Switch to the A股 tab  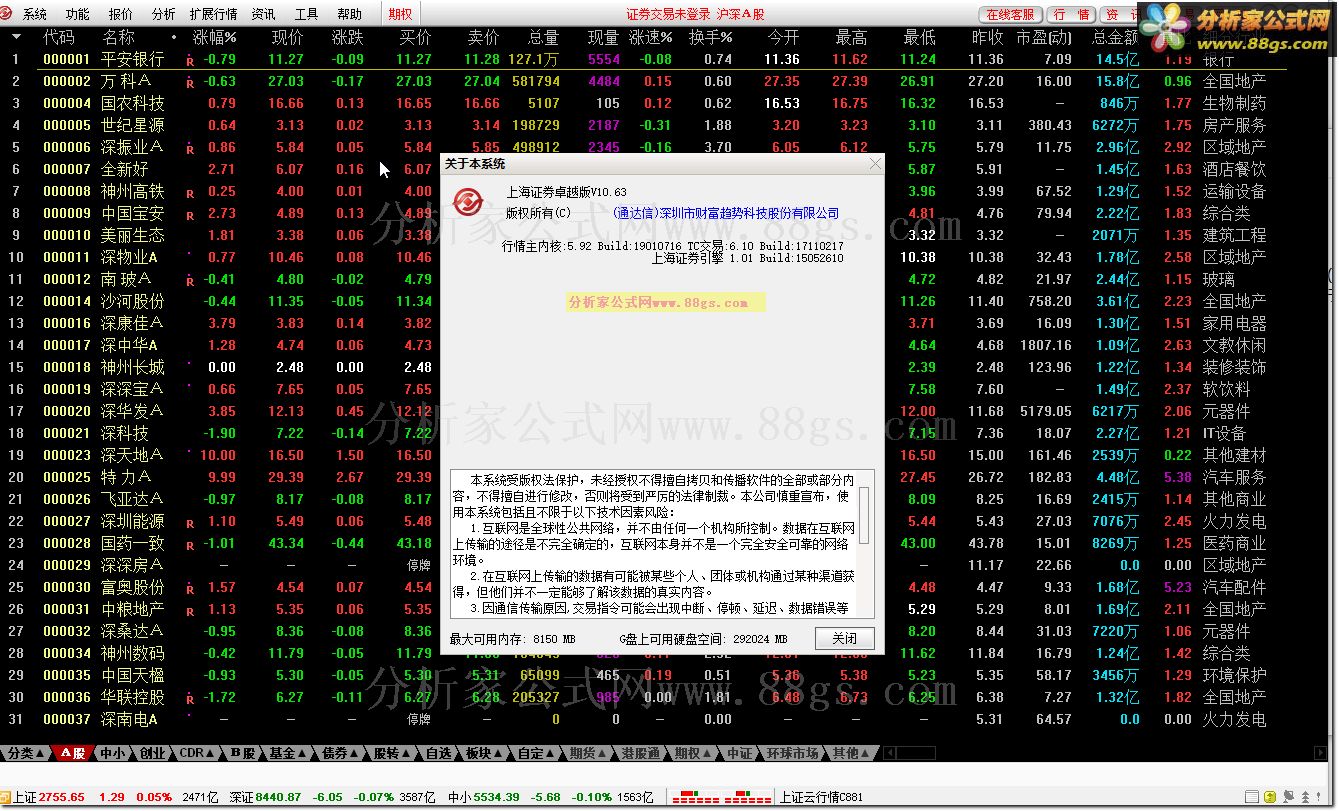click(x=73, y=753)
